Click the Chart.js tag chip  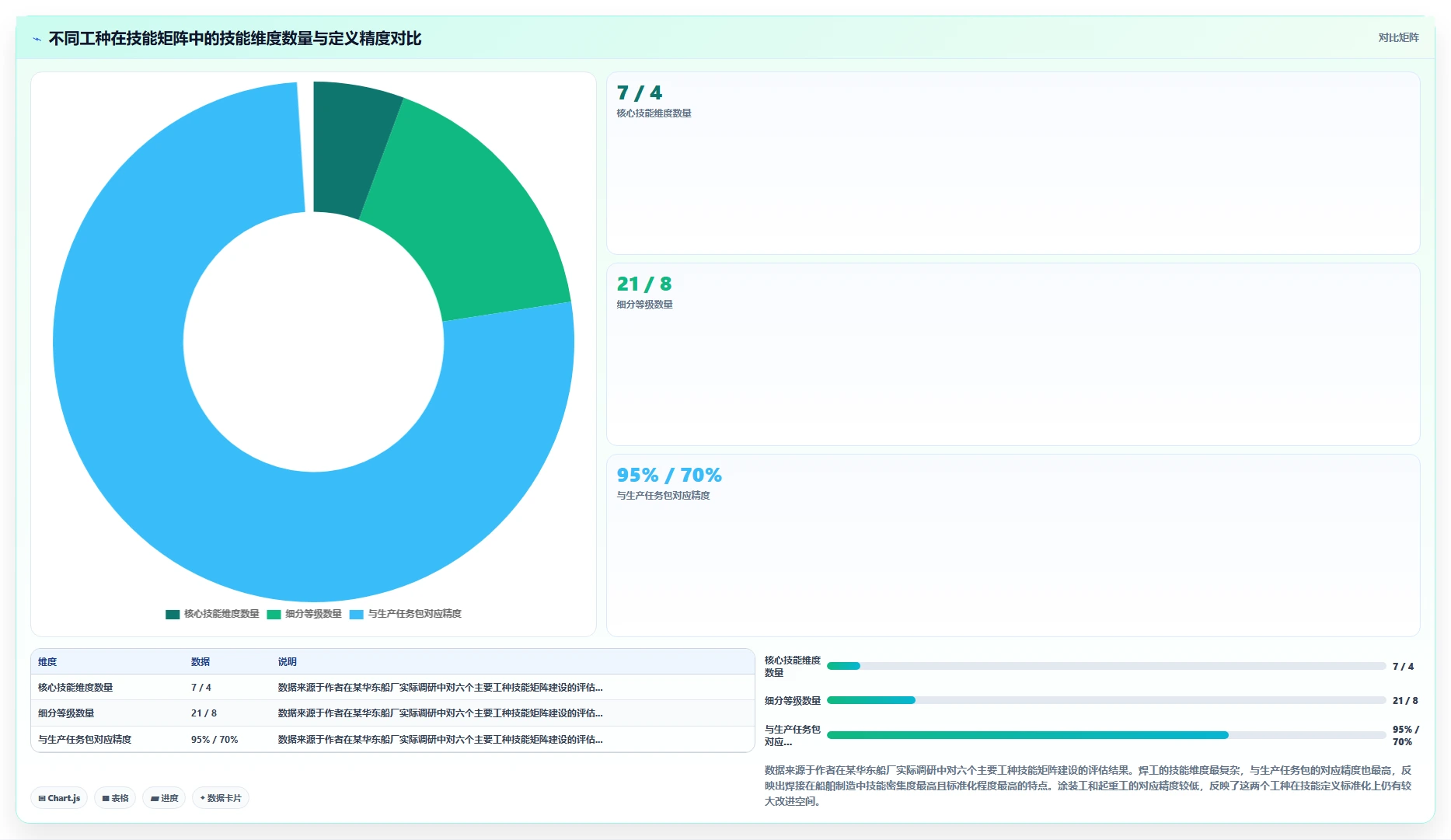tap(59, 798)
